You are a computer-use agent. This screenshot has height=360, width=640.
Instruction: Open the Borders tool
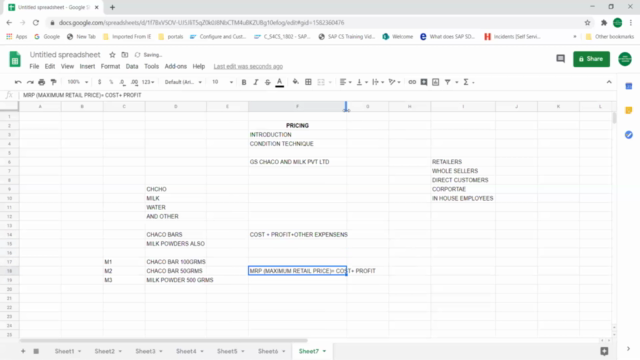[x=308, y=82]
